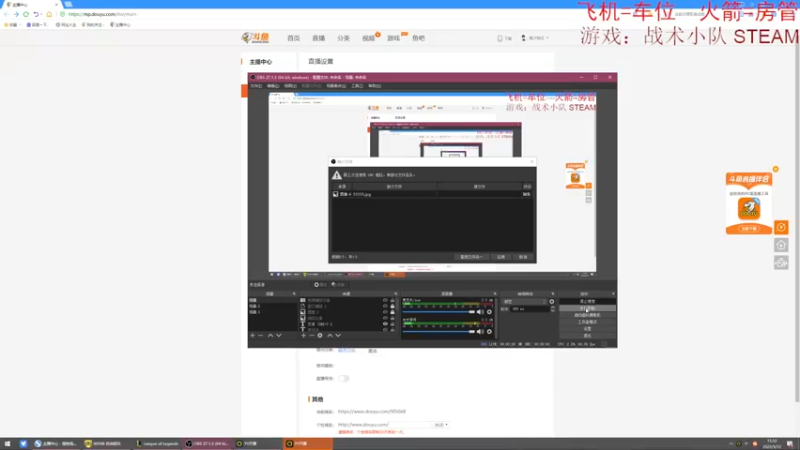The image size is (800, 450).
Task: Open the scene transition properties gear
Action: point(552,302)
